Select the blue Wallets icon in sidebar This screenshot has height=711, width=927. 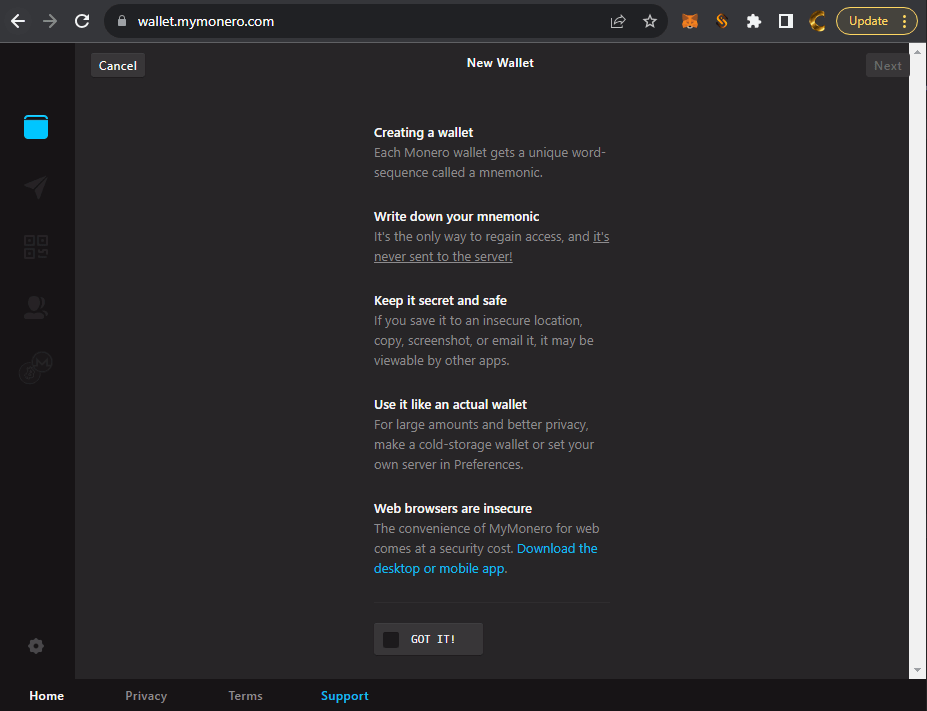point(36,127)
